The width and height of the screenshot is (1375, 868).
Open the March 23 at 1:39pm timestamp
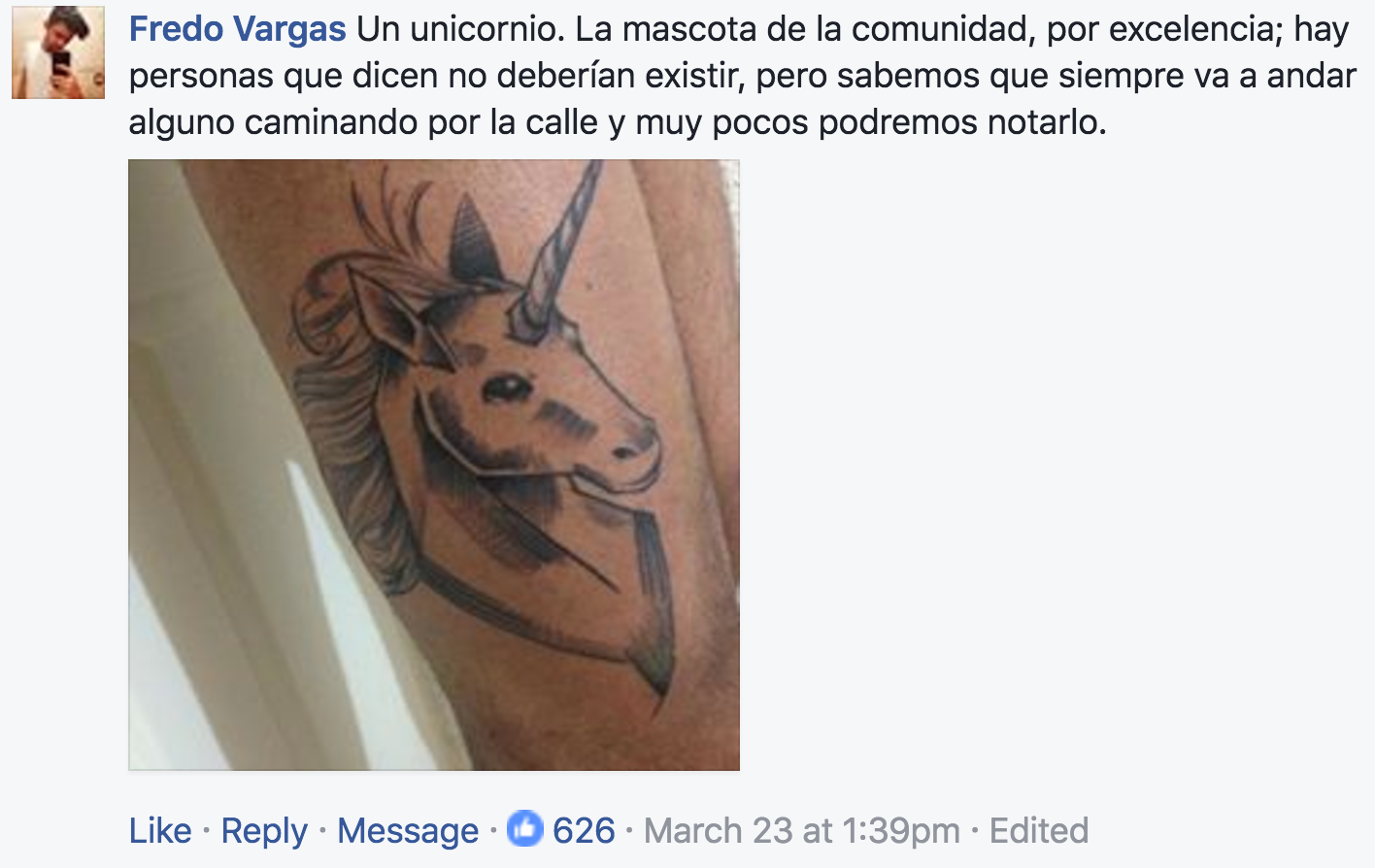[x=802, y=831]
